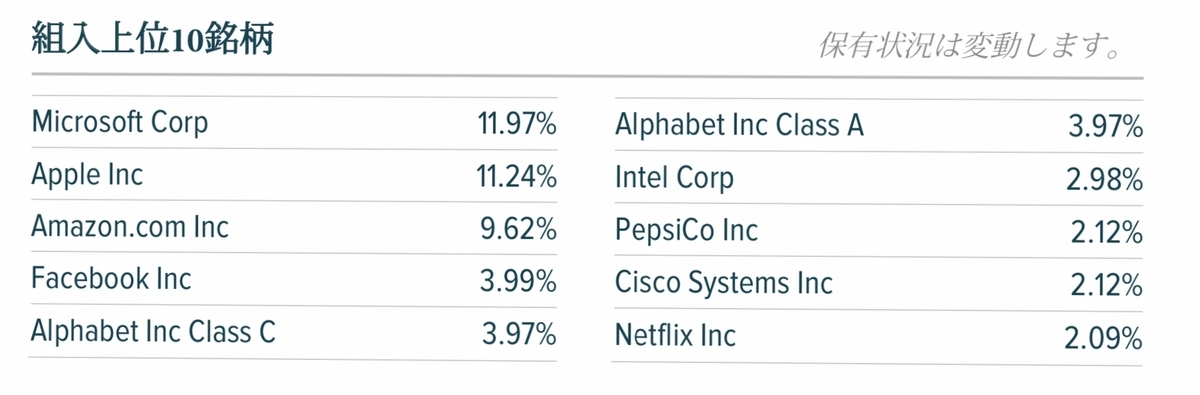1200x395 pixels.
Task: Select the 2.09% Netflix percentage
Action: tap(1104, 338)
